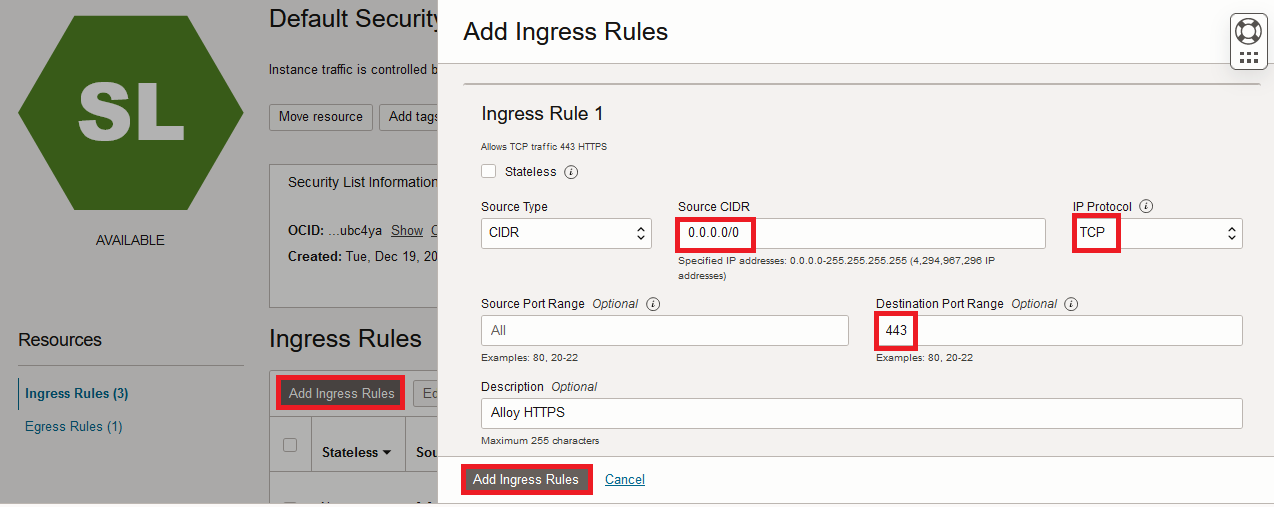
Task: Expand the IP Protocol dropdown
Action: 1157,234
